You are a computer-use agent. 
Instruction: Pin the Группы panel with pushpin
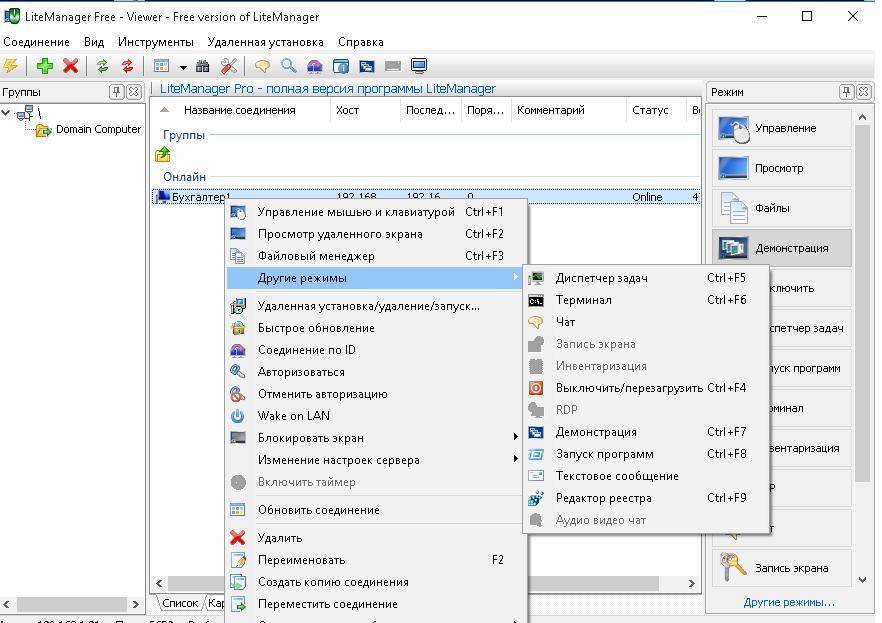116,92
